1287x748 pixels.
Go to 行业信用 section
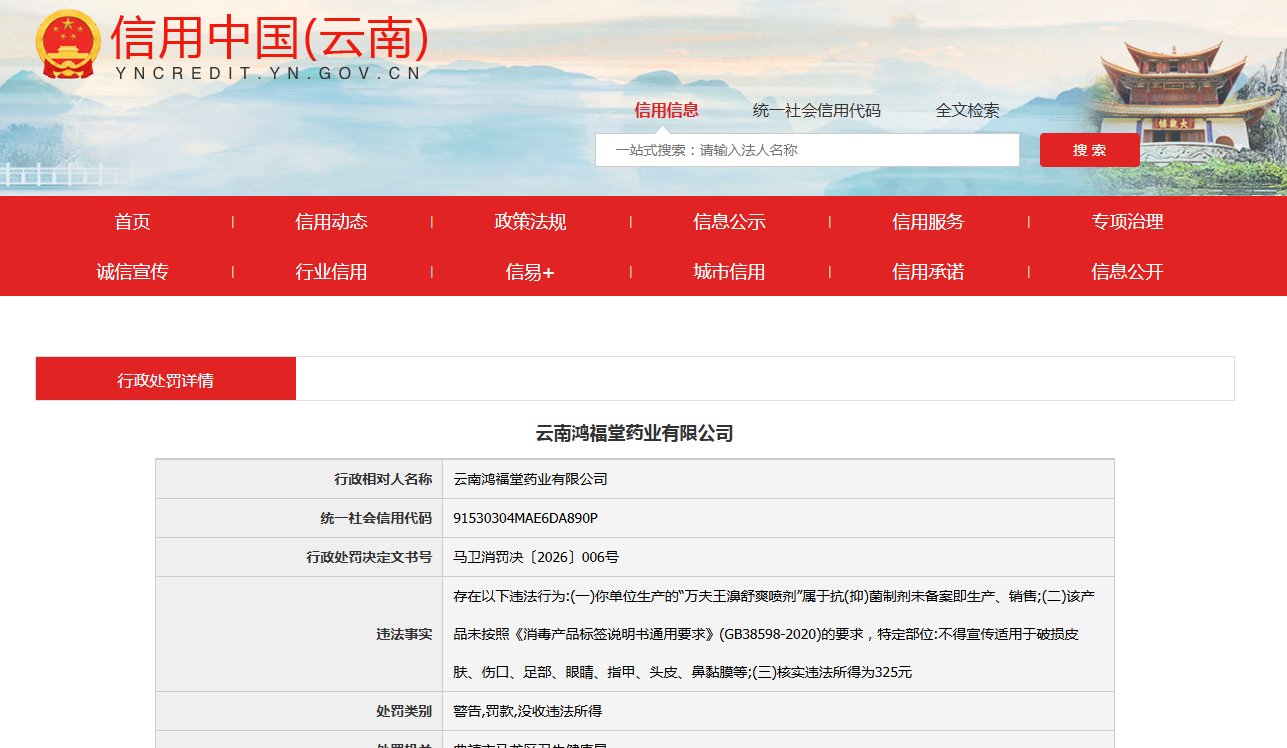click(x=331, y=271)
